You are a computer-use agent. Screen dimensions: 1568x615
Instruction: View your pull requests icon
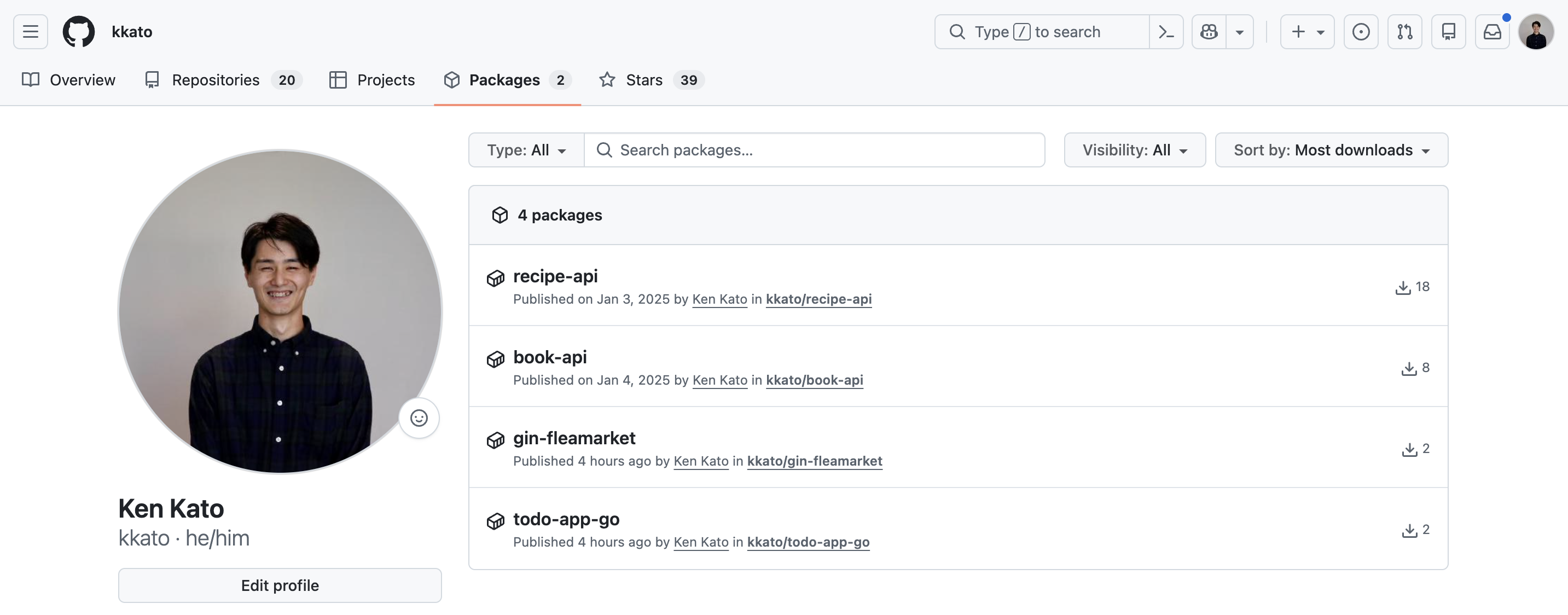click(1405, 31)
